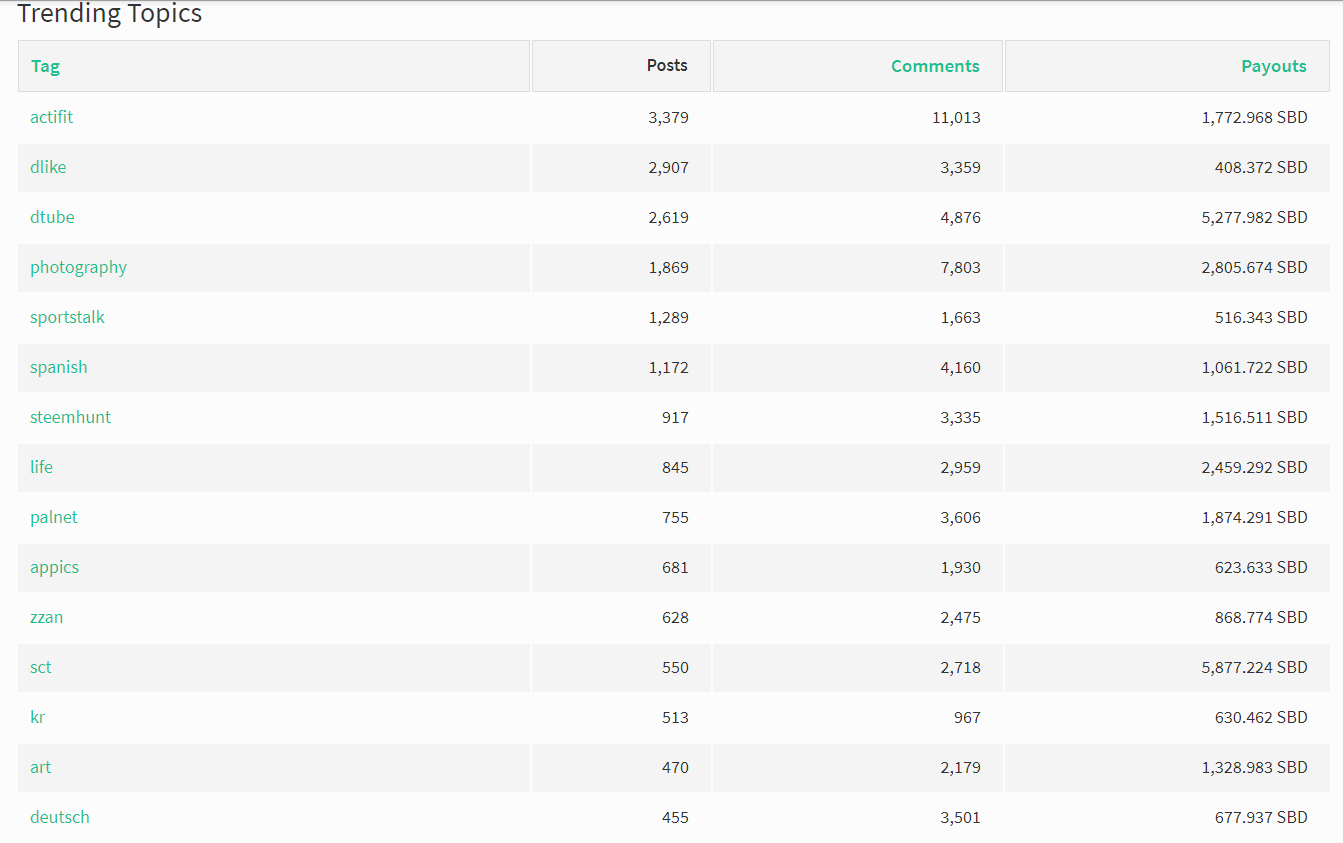Screen dimensions: 1343x843
Task: Select payout 623.633 SBD
Action: click(1261, 567)
